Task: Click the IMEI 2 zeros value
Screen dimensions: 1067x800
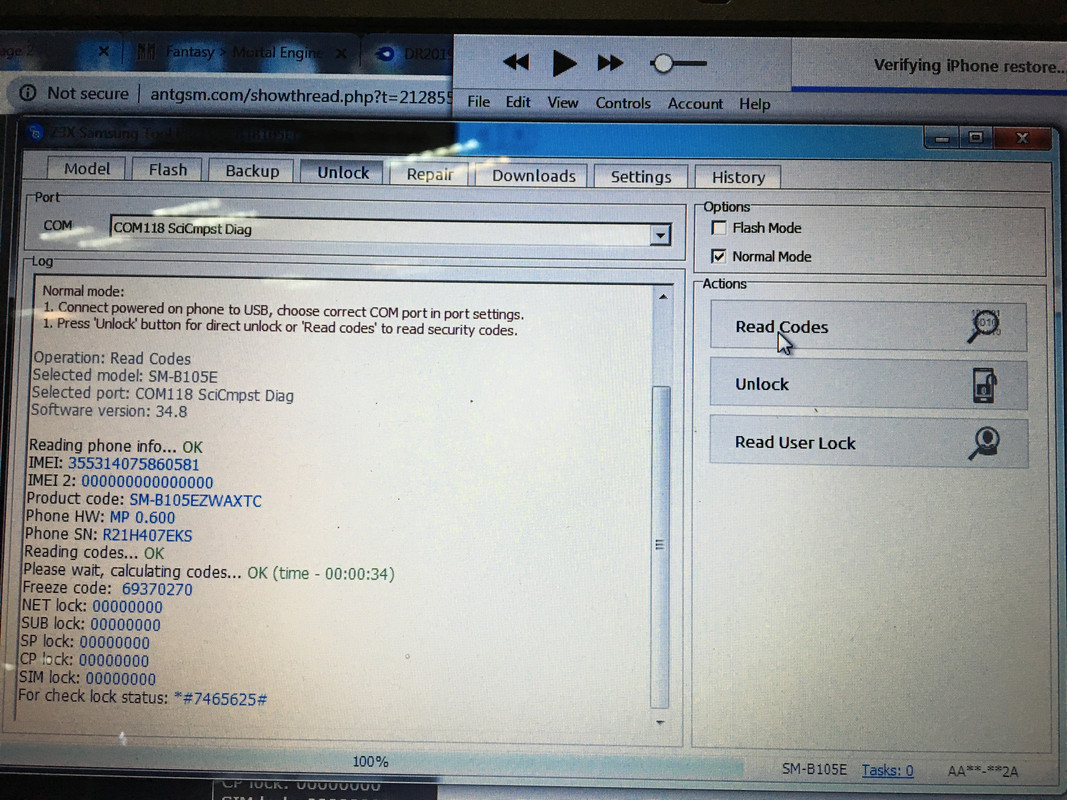Action: pyautogui.click(x=147, y=482)
